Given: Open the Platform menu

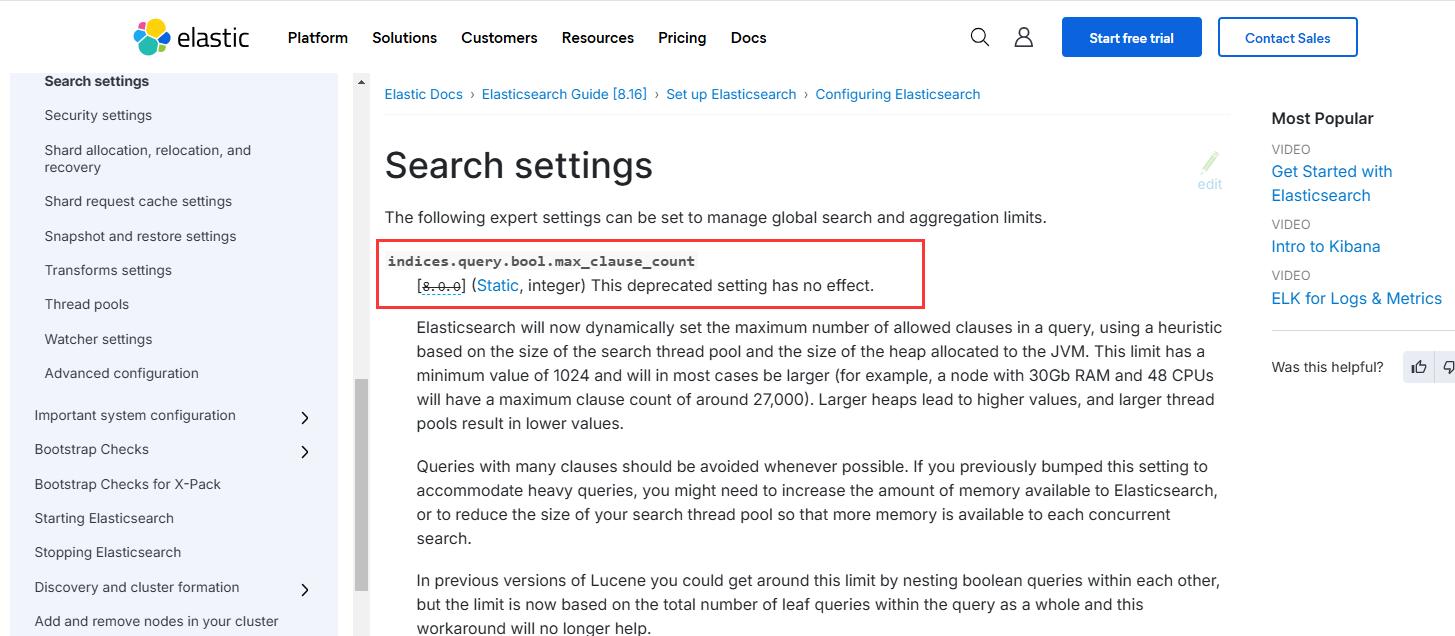Looking at the screenshot, I should pos(318,37).
